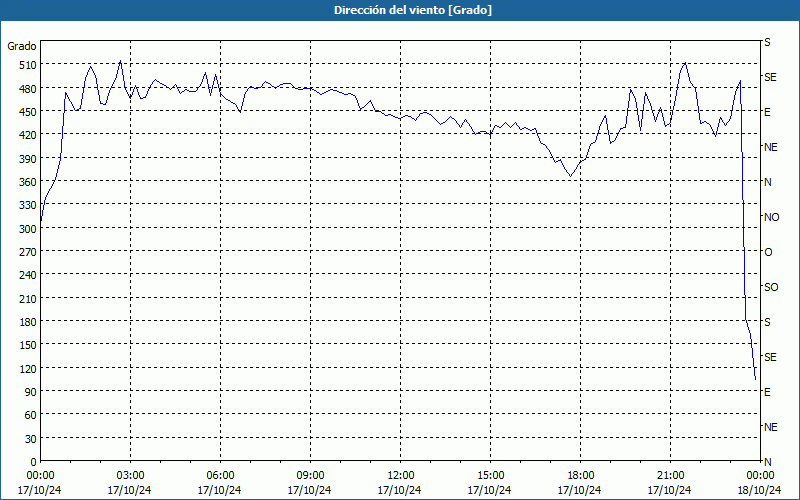
Task: Click the 09:00 time label on x-axis
Action: 310,476
